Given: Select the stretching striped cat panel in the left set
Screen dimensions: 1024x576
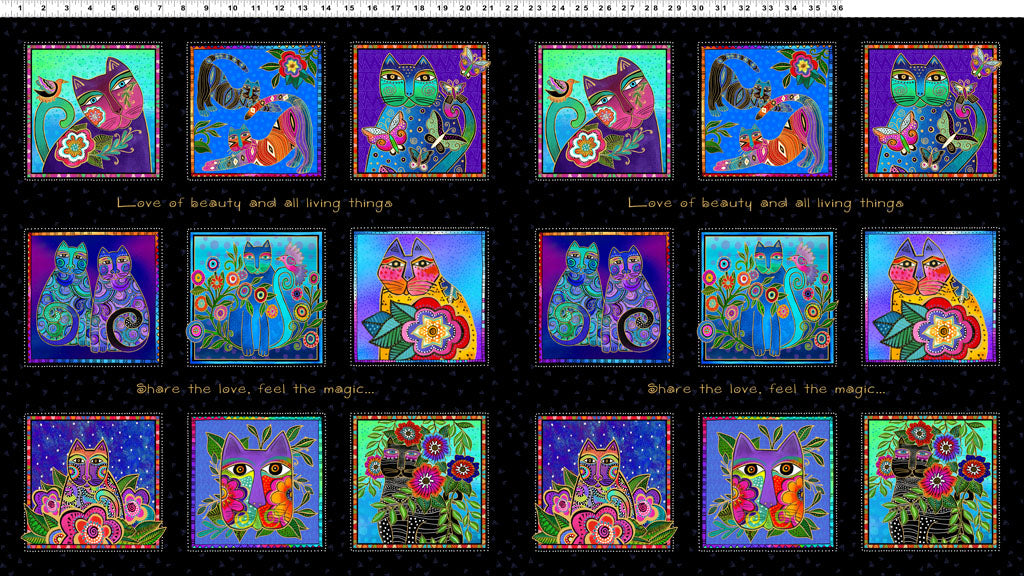Looking at the screenshot, I should coord(256,111).
